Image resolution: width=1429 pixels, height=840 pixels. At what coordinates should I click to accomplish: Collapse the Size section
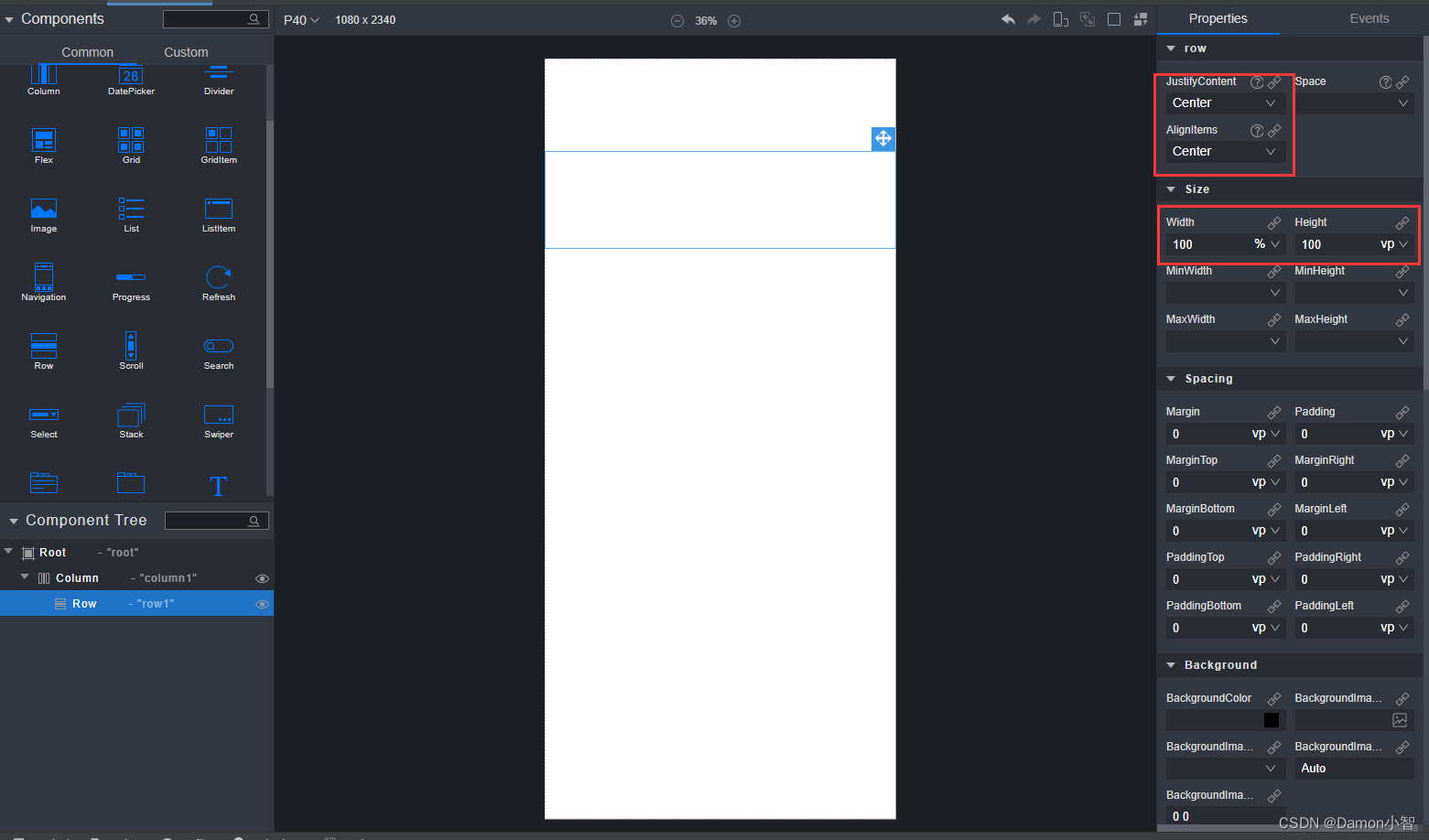pos(1171,189)
